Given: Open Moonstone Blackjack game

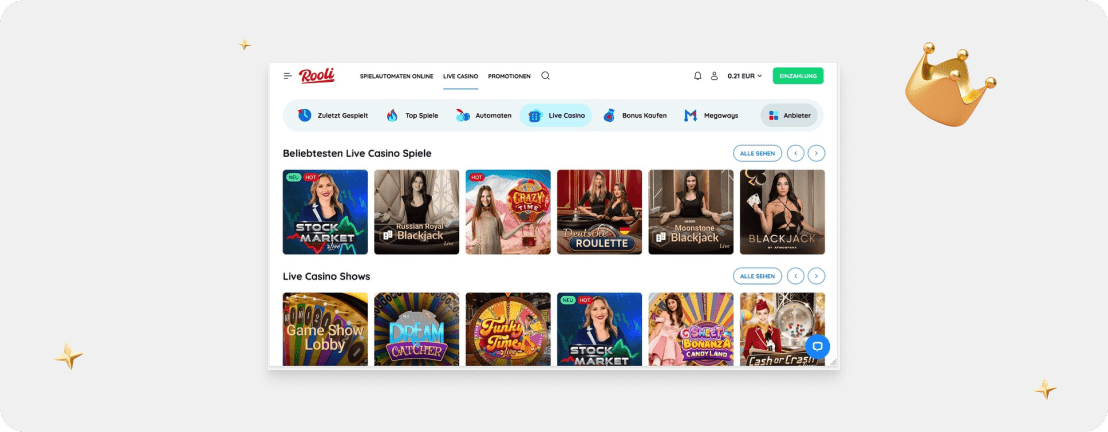Looking at the screenshot, I should tap(691, 211).
